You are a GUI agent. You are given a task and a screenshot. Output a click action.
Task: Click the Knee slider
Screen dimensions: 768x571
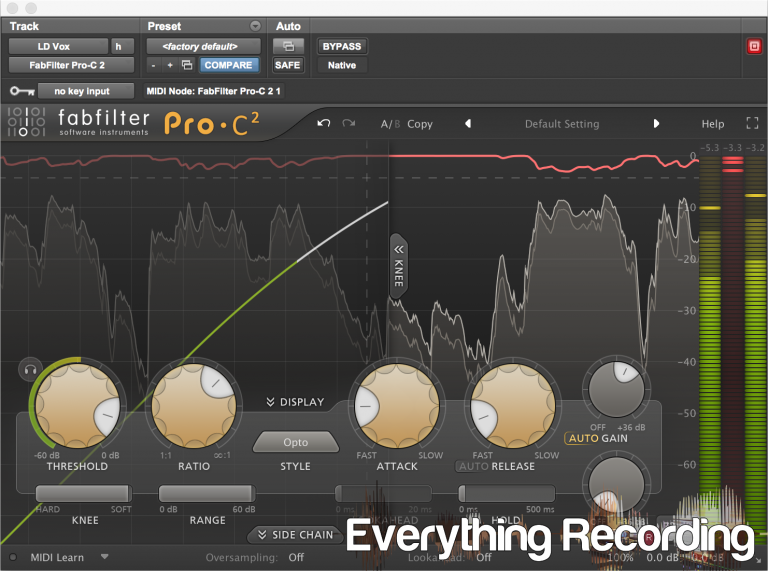[x=84, y=493]
